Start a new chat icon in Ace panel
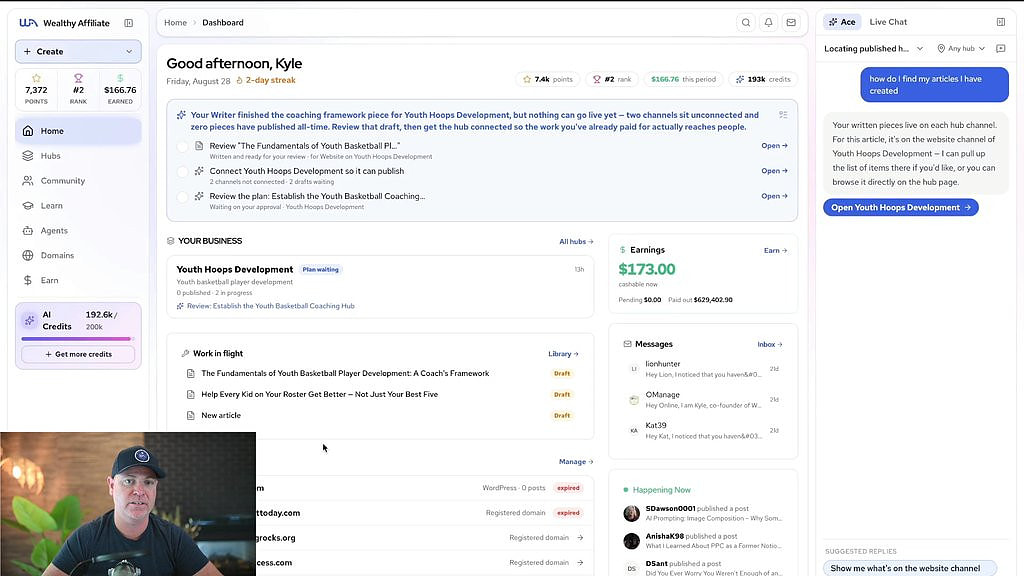The height and width of the screenshot is (576, 1024). click(x=1000, y=48)
